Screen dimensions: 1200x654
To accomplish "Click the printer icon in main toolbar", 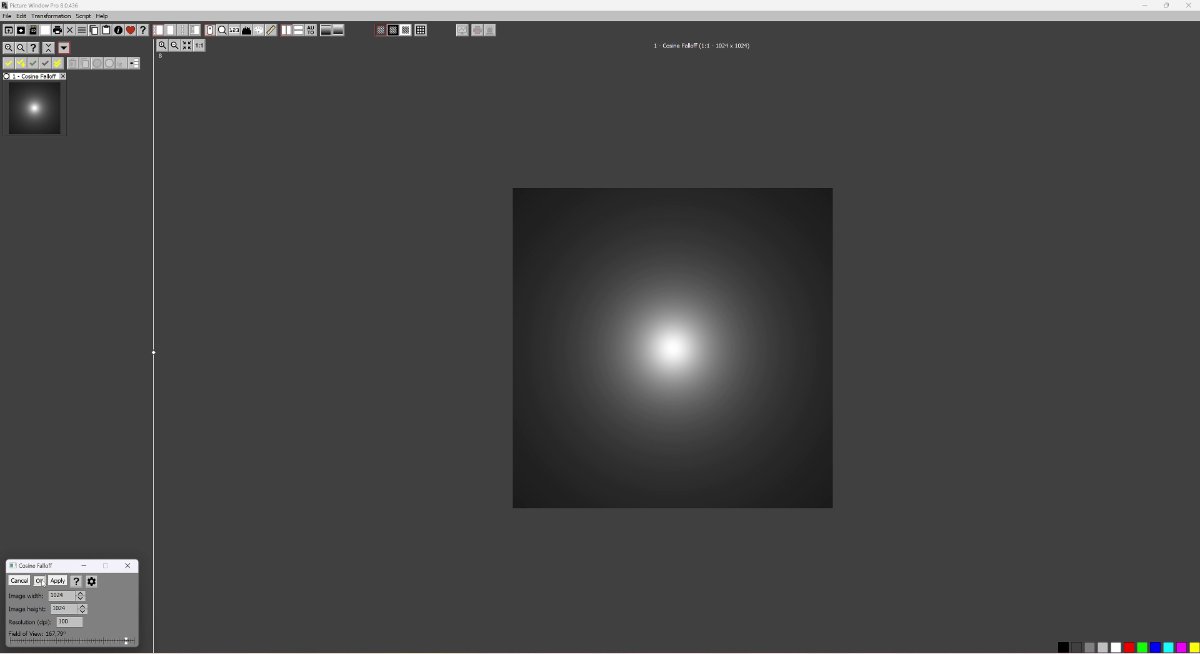I will coord(57,30).
